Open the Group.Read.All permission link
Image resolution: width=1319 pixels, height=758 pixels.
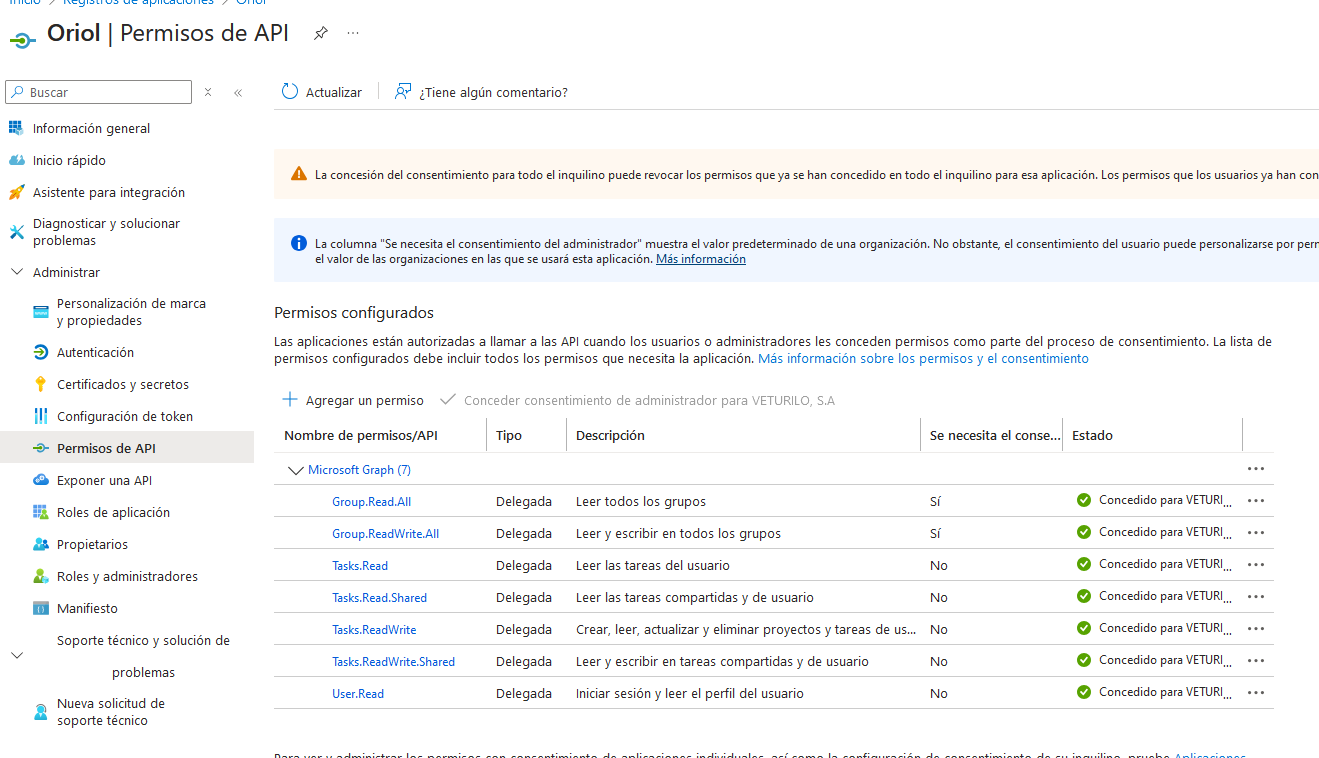(x=371, y=502)
